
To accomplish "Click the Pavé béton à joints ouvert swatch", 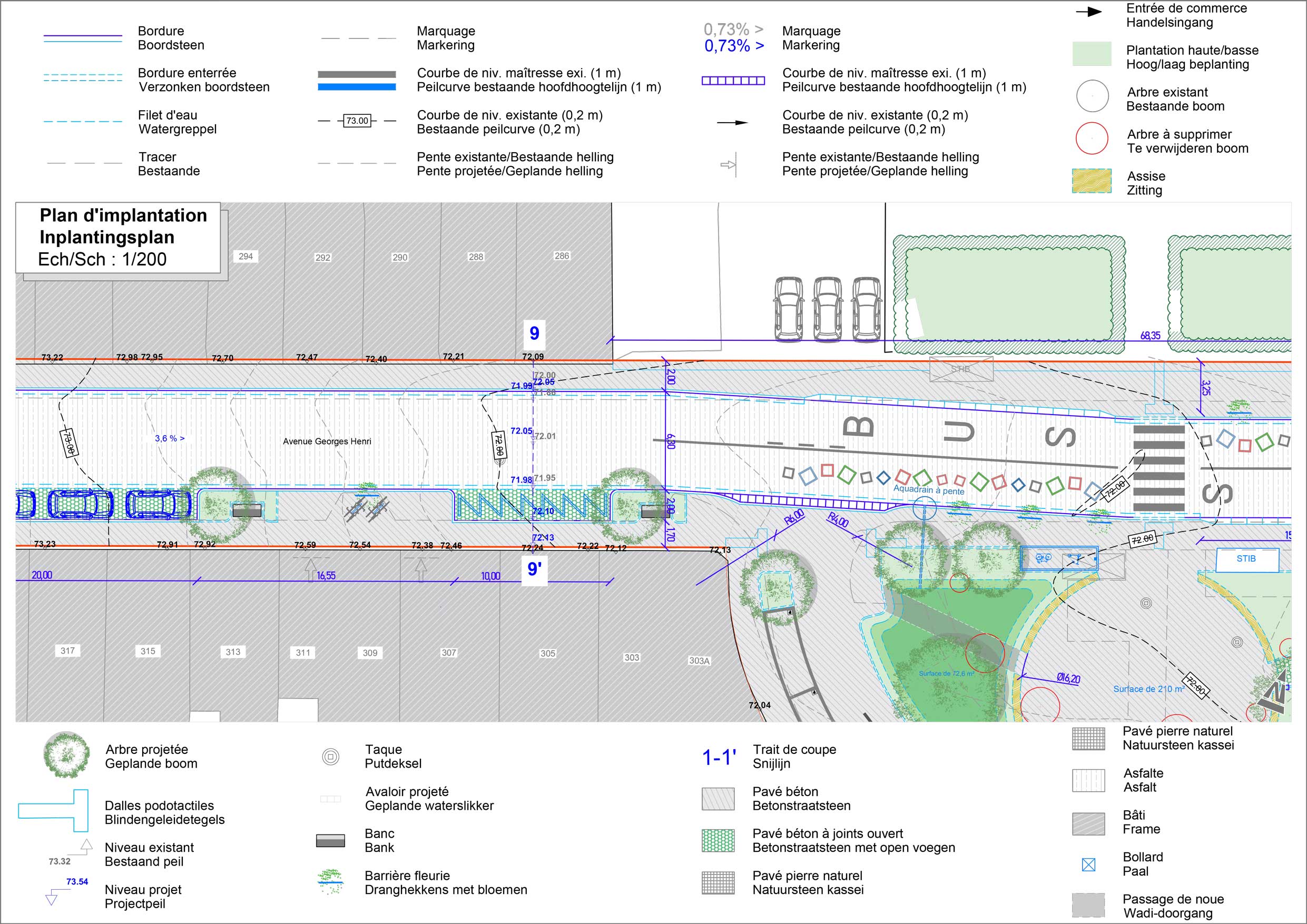I will [x=718, y=840].
